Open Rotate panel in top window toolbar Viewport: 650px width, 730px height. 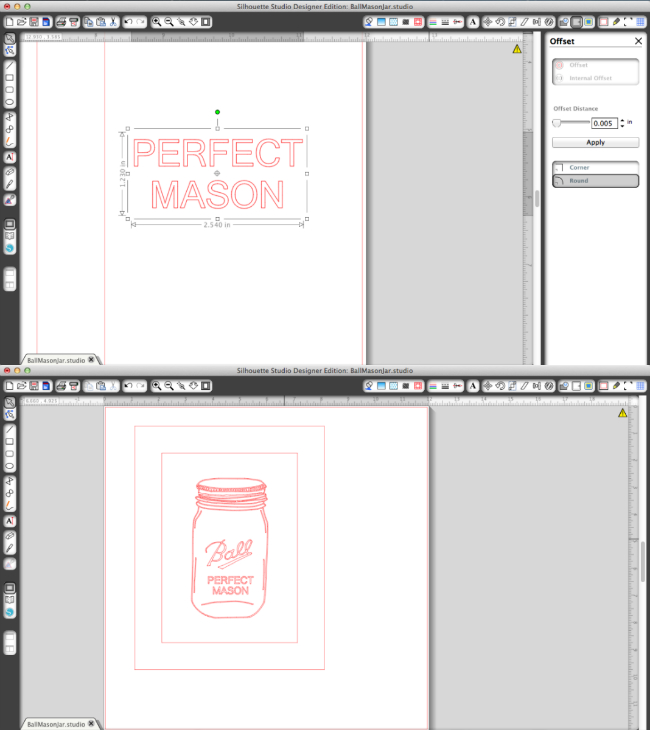point(500,22)
